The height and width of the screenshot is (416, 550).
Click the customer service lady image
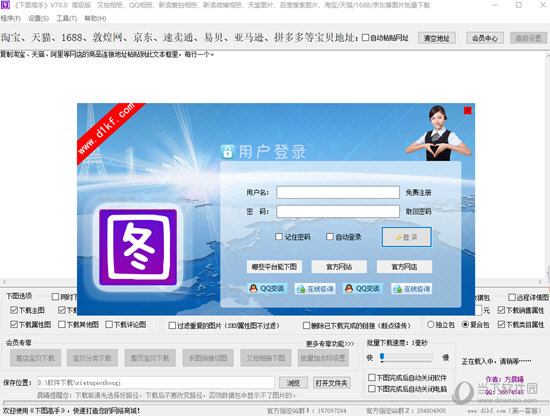coord(438,133)
